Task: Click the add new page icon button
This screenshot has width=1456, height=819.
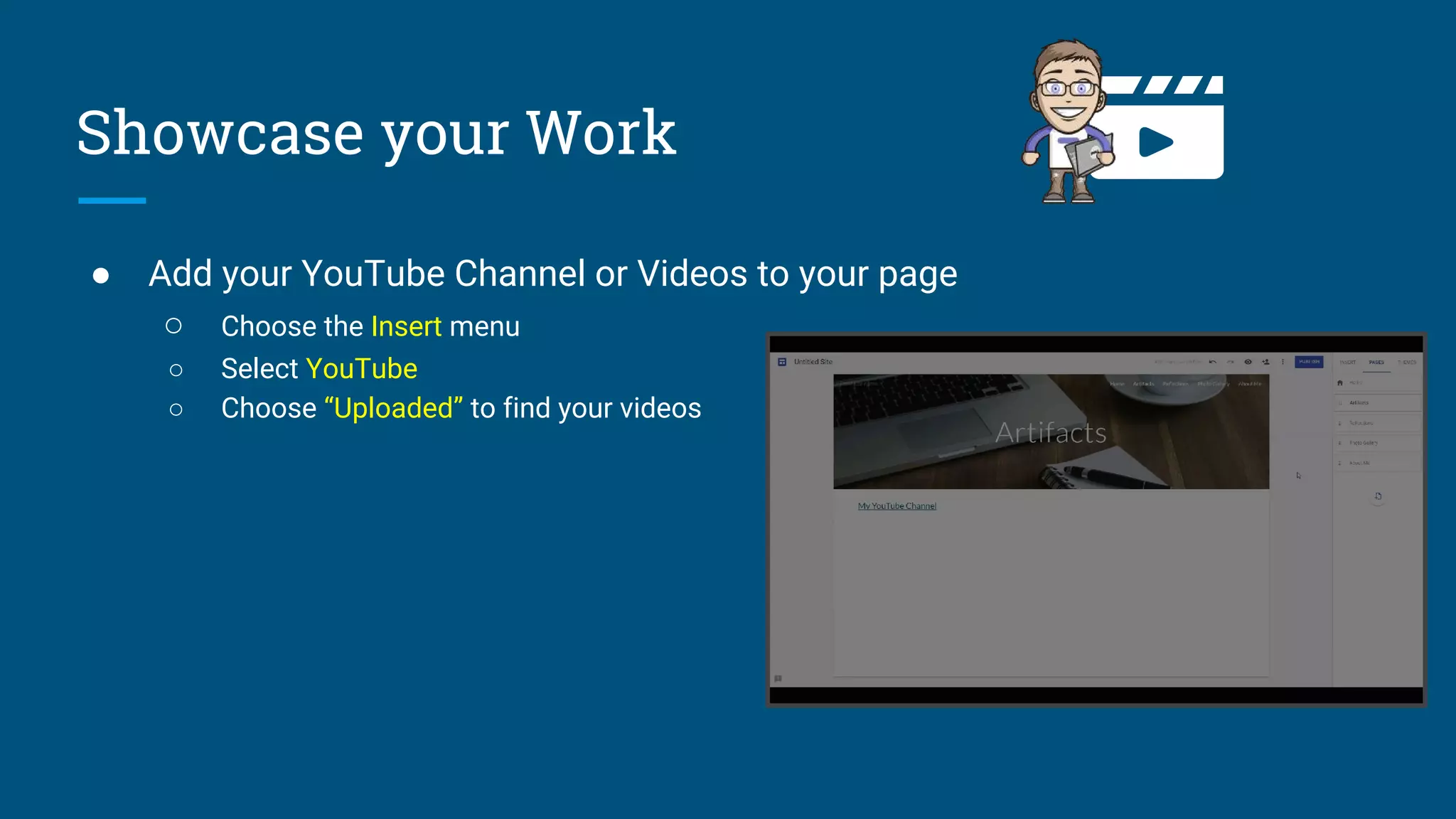Action: pos(1378,496)
